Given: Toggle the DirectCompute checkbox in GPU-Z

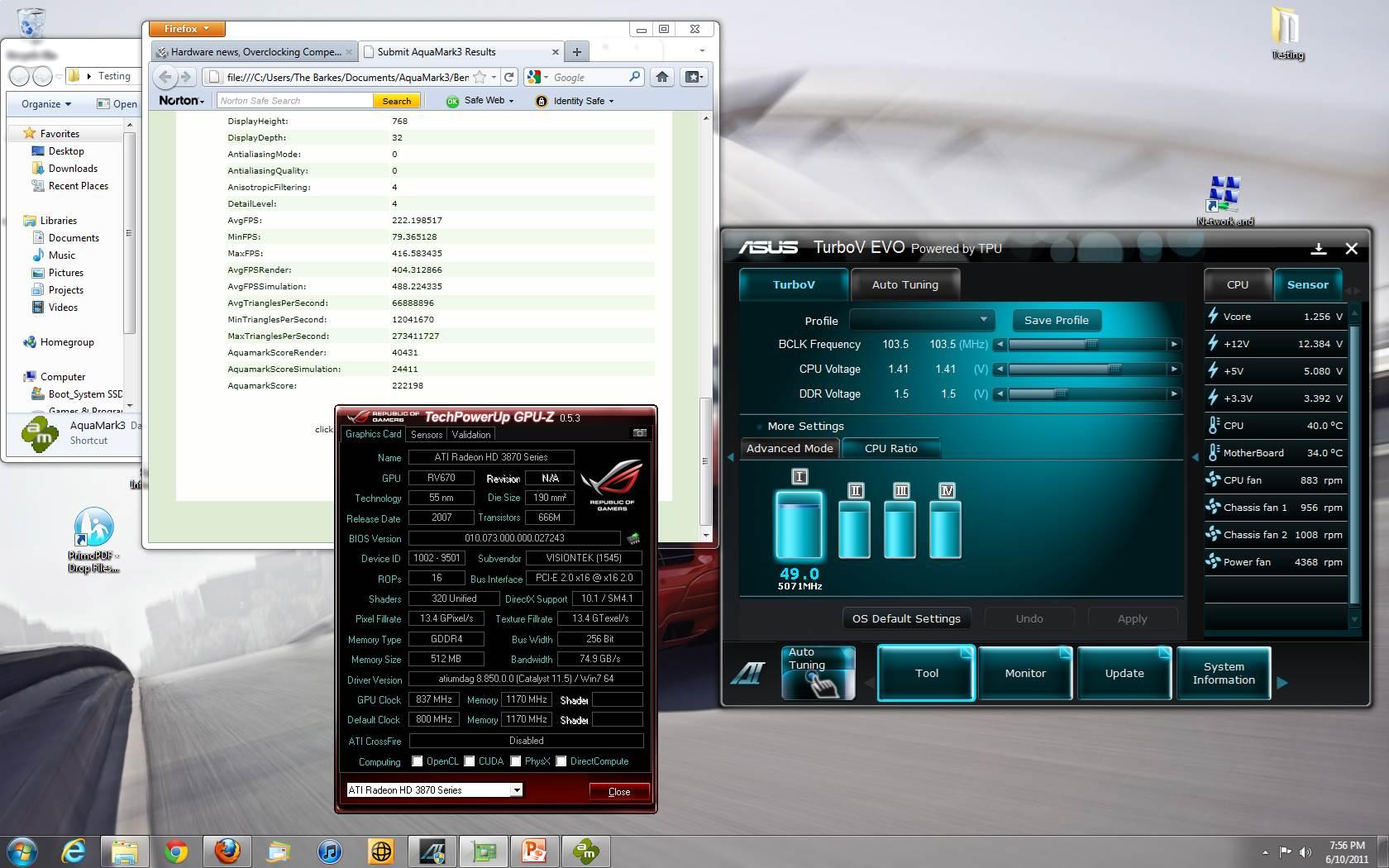Looking at the screenshot, I should (x=561, y=761).
